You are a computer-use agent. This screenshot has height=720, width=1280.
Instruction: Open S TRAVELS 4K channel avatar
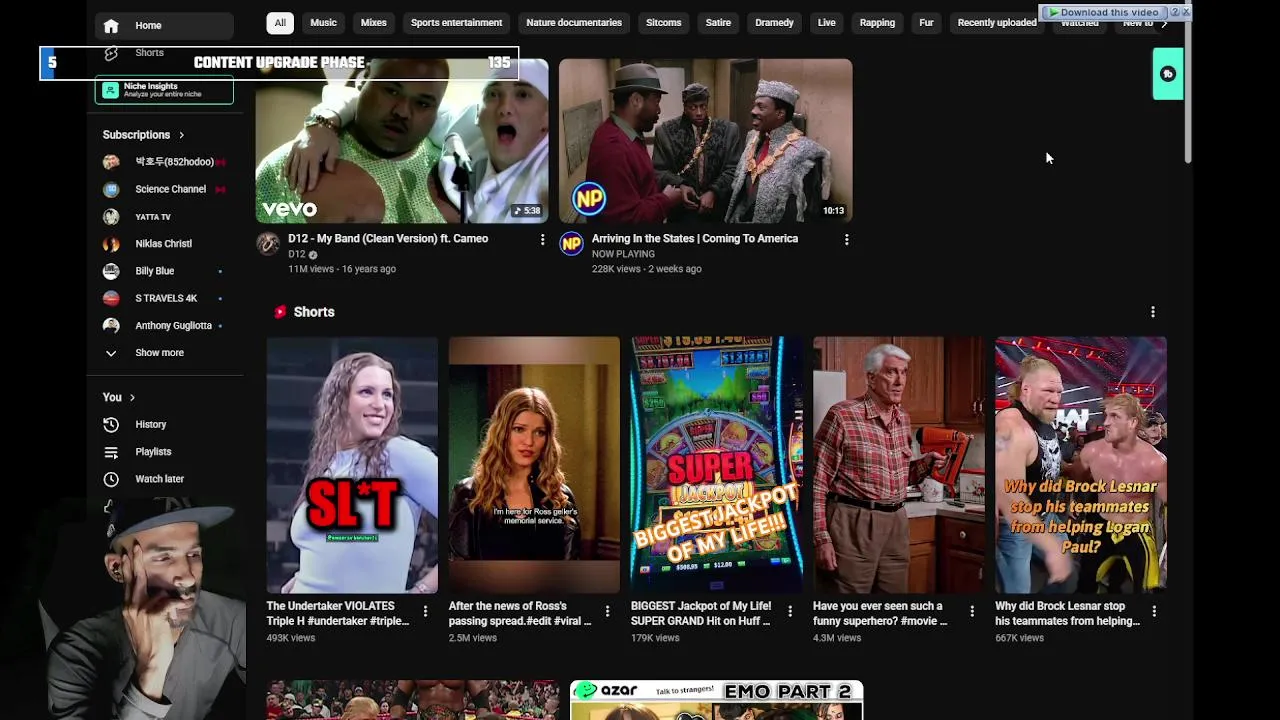pyautogui.click(x=111, y=298)
